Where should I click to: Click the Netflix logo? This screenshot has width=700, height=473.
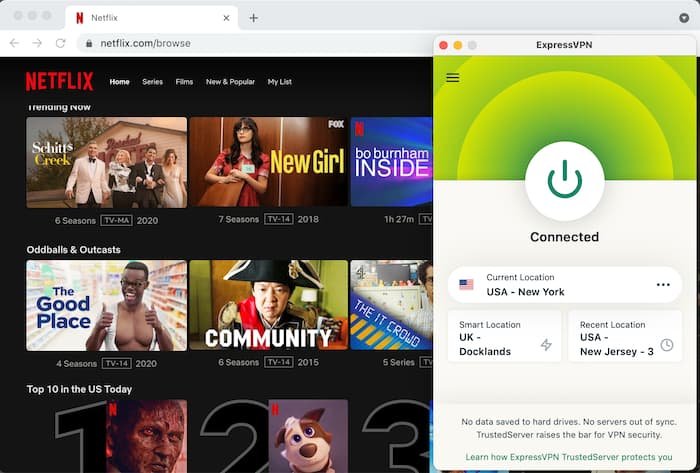59,82
